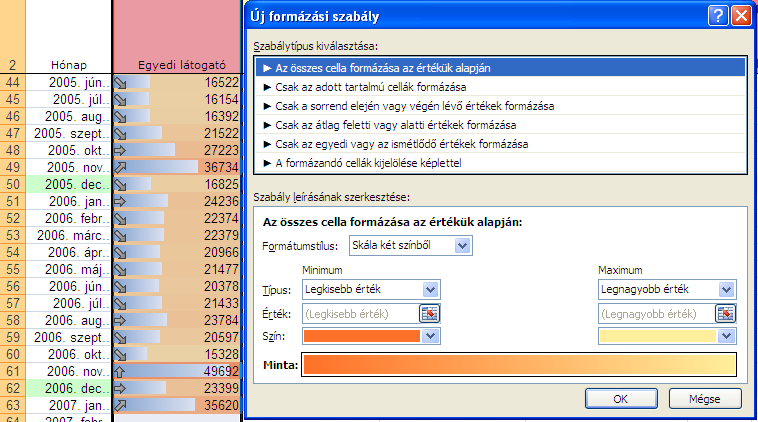Open the Minimum Típus dropdown

pyautogui.click(x=430, y=290)
